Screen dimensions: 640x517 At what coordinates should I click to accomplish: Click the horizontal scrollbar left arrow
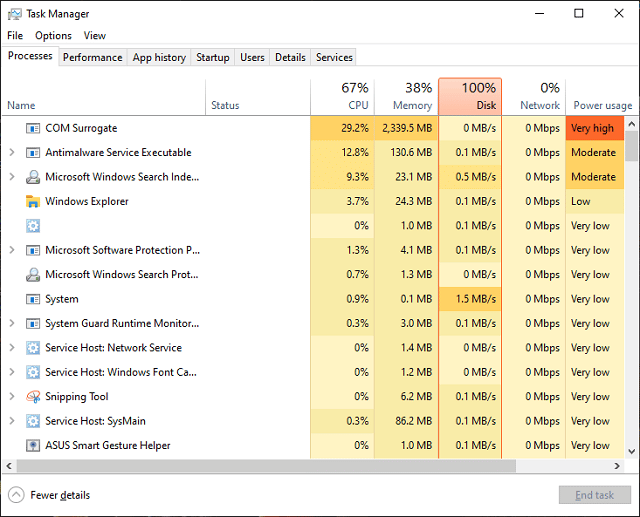(9, 466)
